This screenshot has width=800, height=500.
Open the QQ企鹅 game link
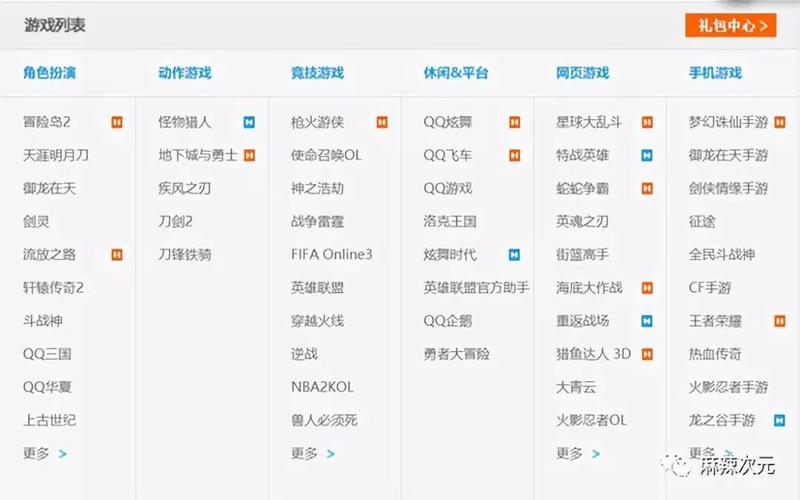[x=448, y=321]
